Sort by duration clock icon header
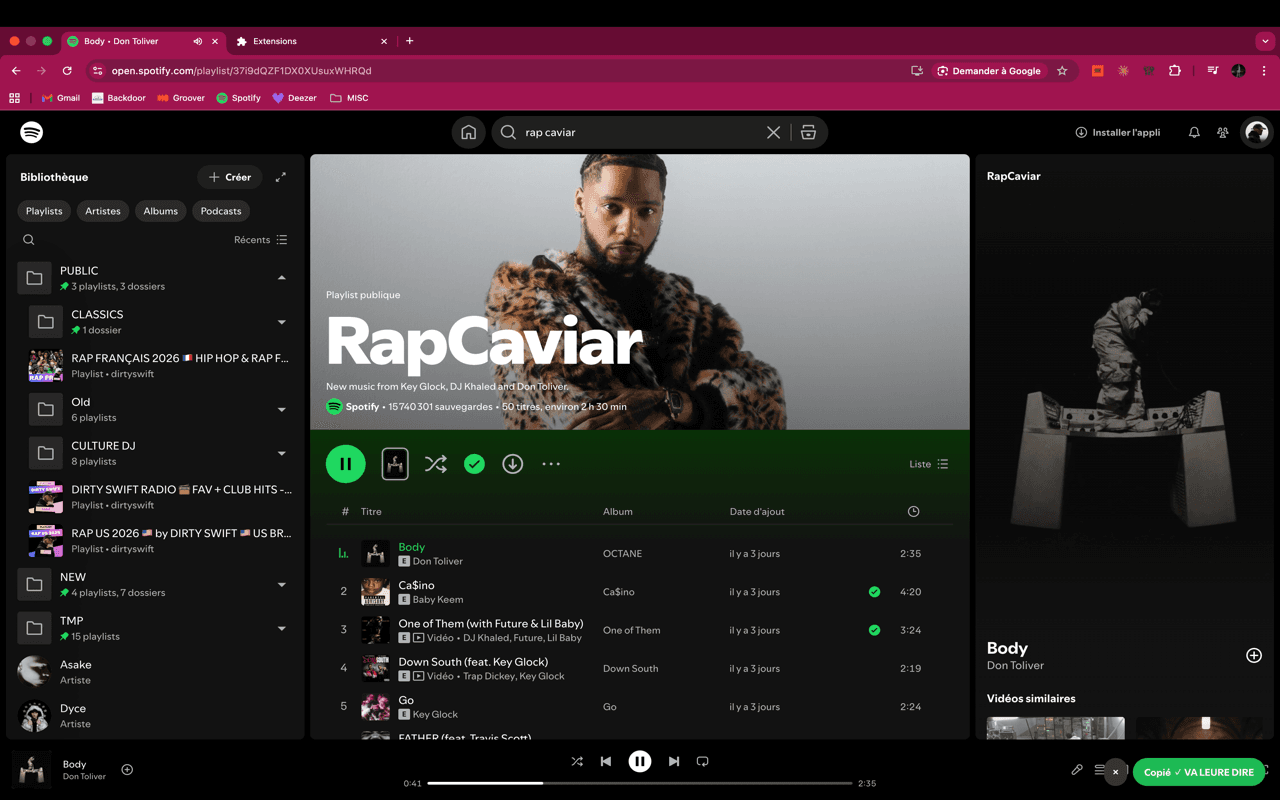This screenshot has width=1280, height=800. tap(913, 511)
